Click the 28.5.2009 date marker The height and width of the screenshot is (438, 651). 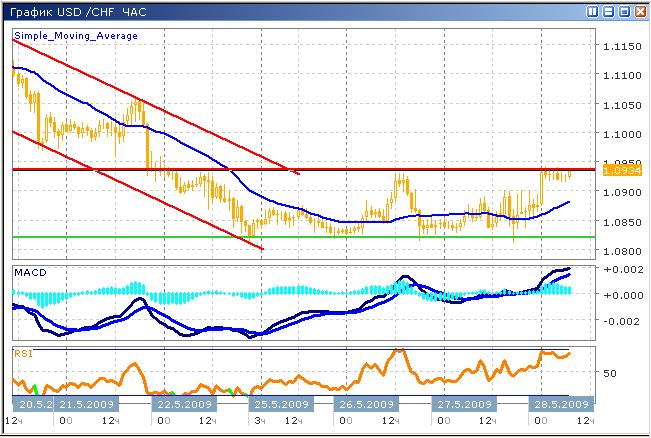tap(560, 404)
